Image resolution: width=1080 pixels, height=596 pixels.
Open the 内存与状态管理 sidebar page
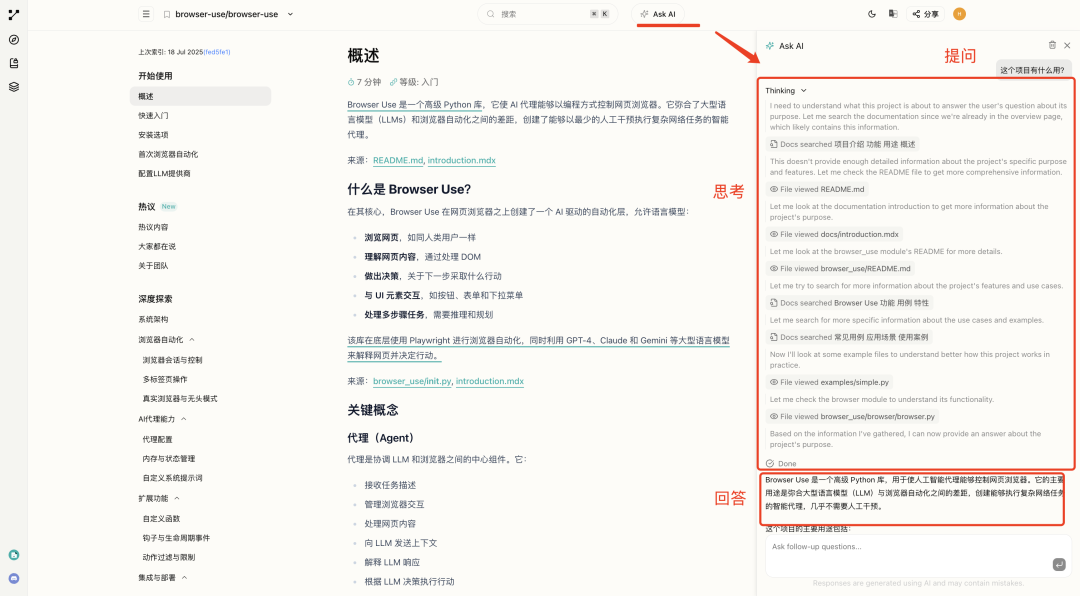click(169, 459)
